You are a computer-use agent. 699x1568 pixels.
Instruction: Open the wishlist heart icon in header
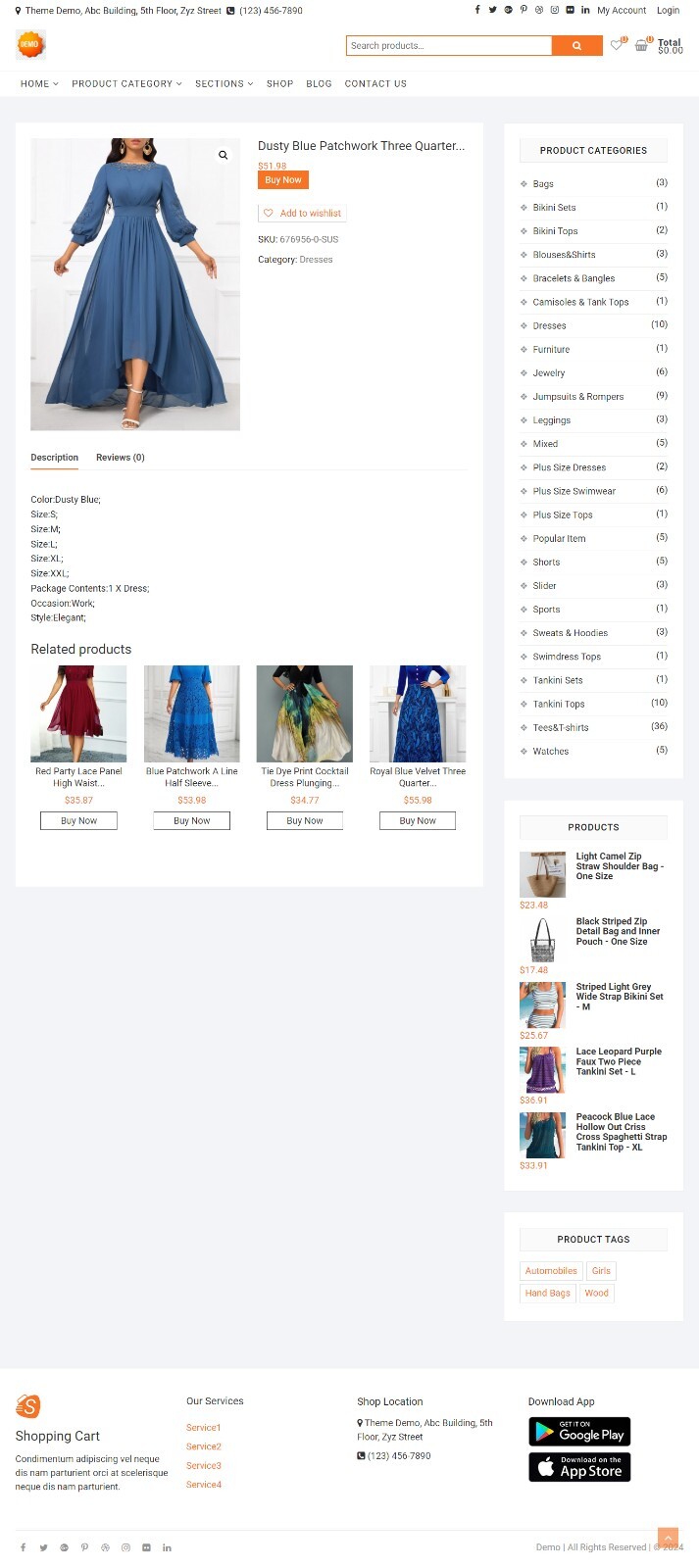click(x=617, y=45)
